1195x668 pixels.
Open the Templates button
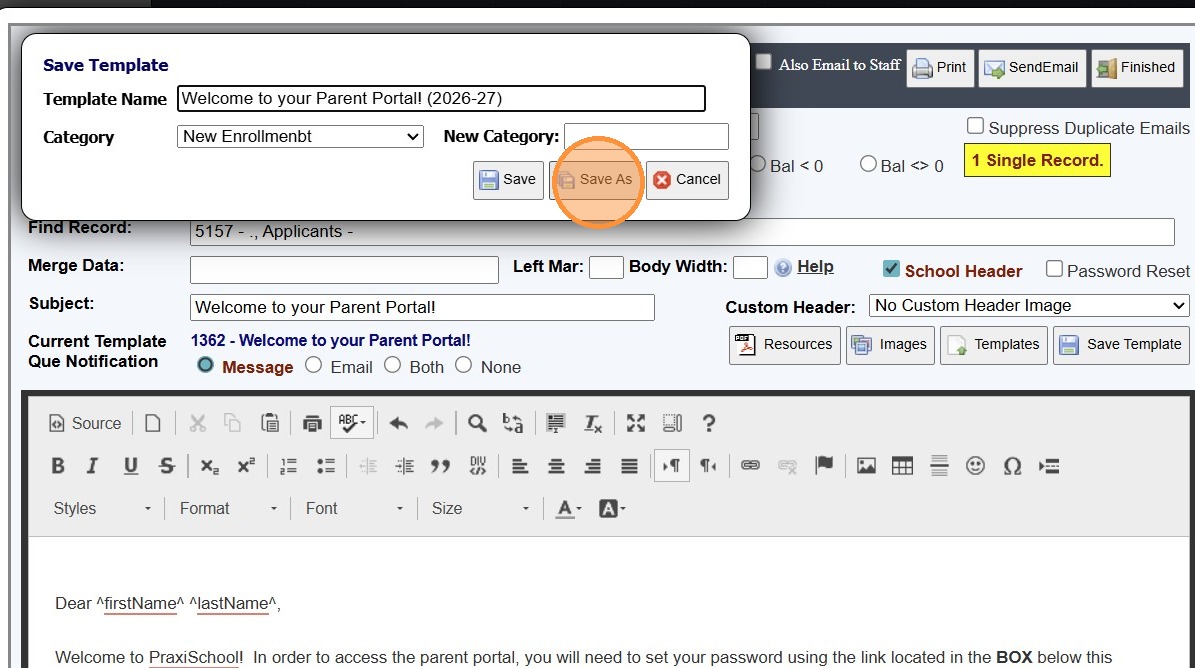(994, 345)
